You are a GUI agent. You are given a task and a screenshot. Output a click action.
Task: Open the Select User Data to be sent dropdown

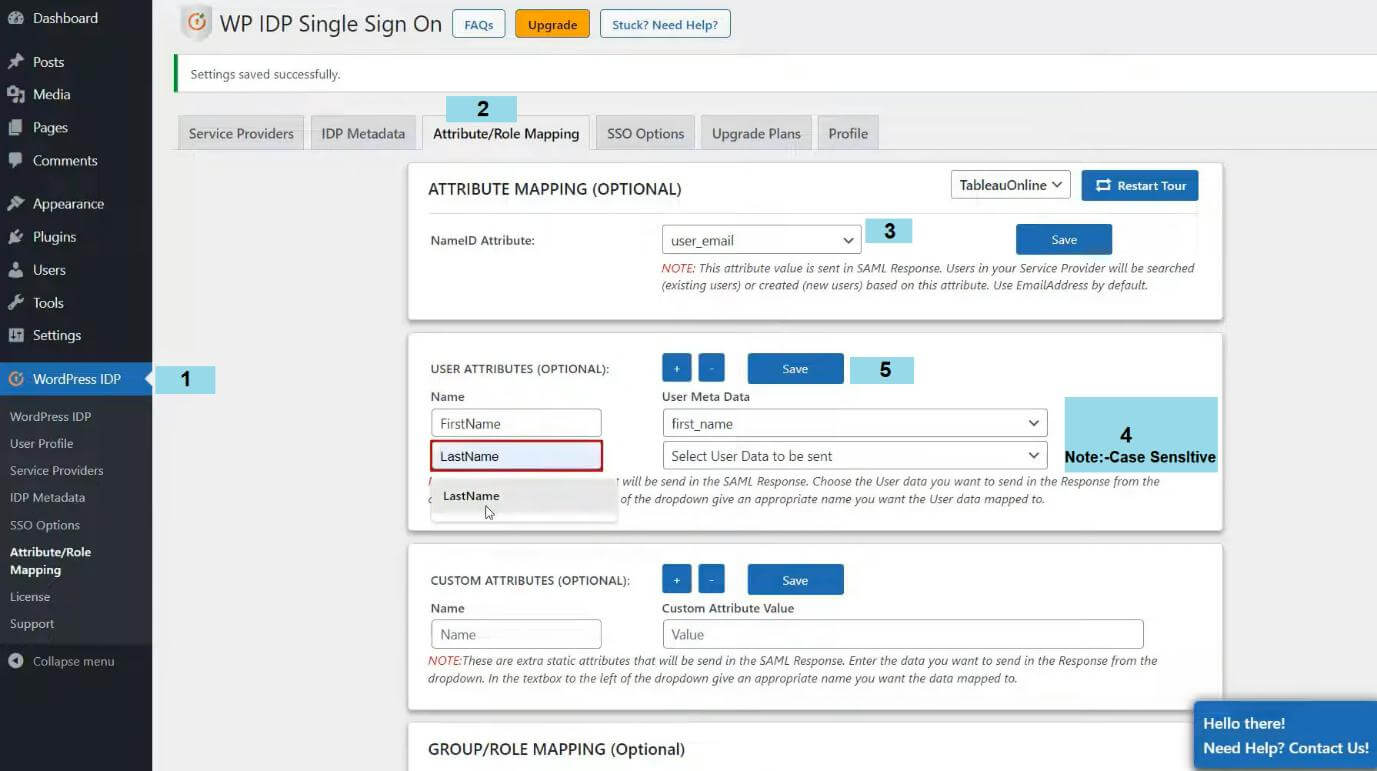click(855, 456)
